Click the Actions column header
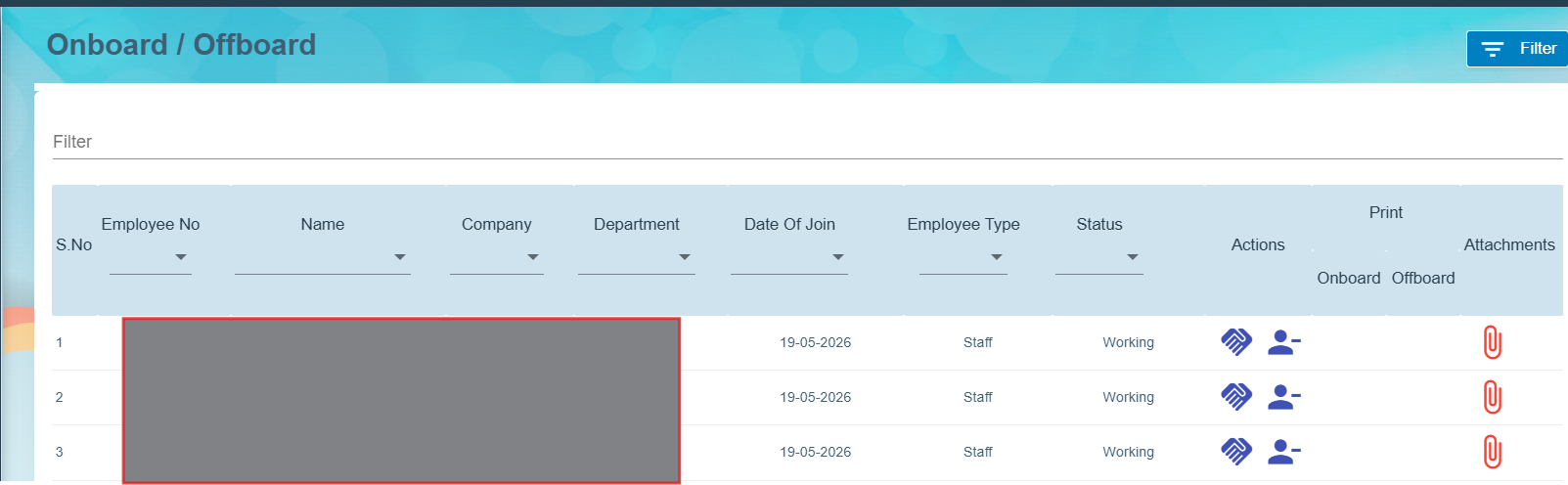 click(1258, 244)
